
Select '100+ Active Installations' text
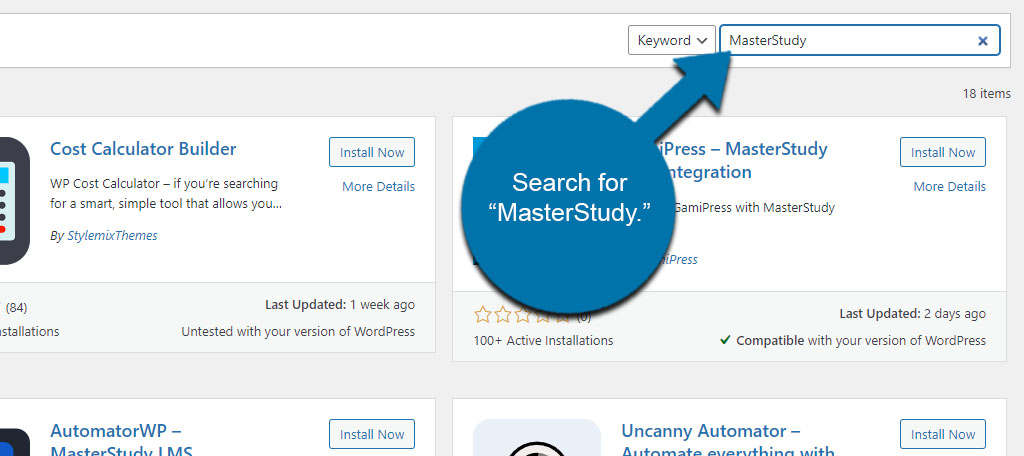tap(543, 340)
